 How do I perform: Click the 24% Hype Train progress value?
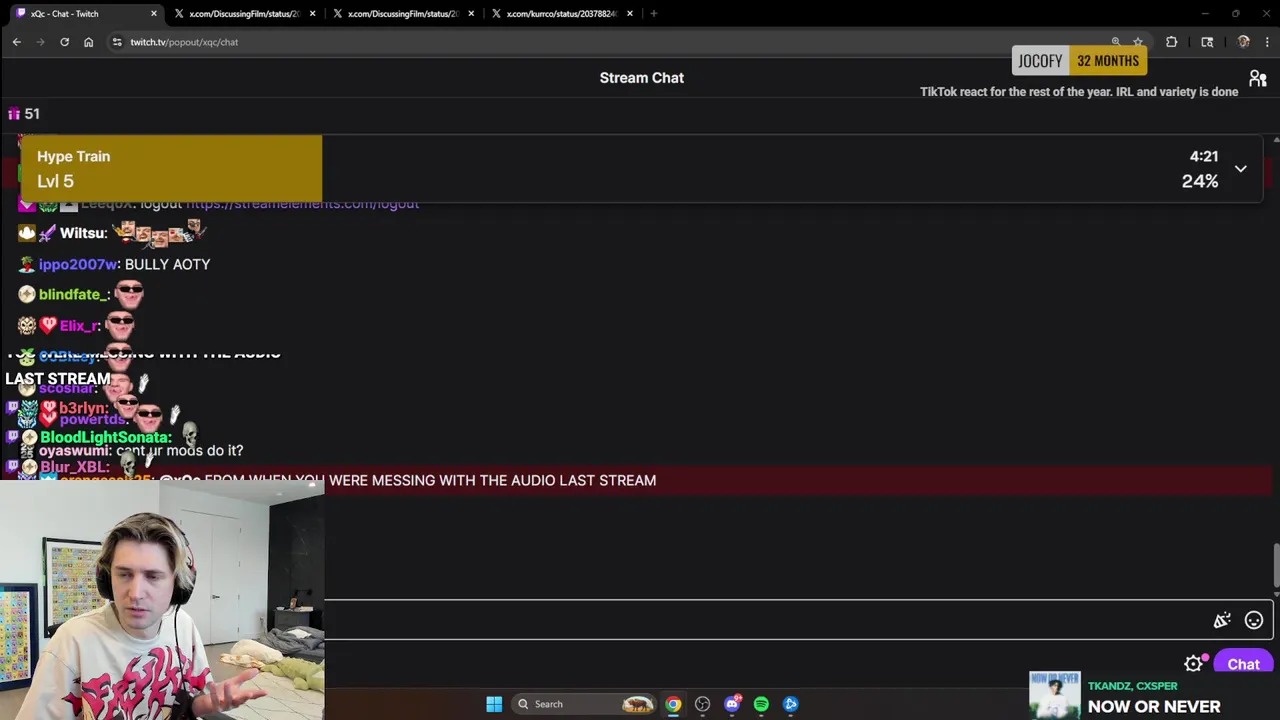coord(1200,181)
